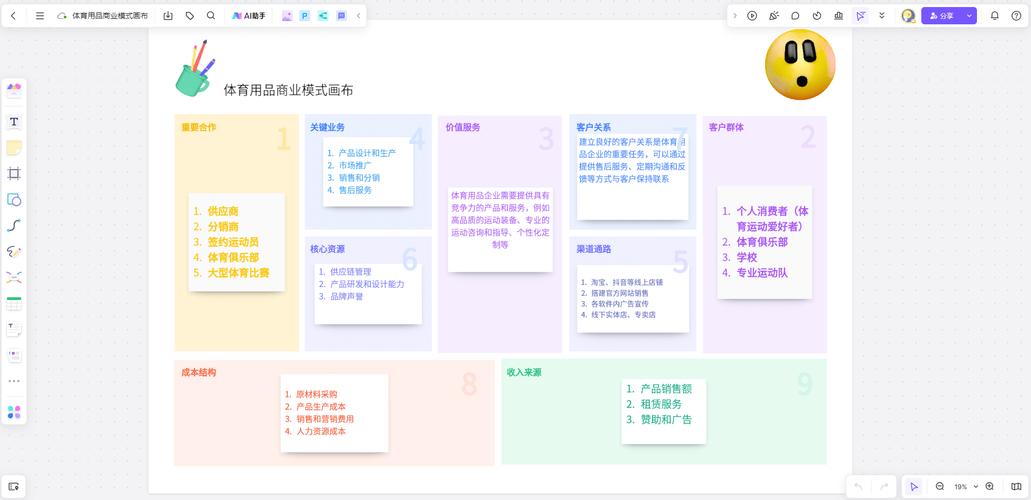
Task: Select the canvas title 体育用品商业模式画布
Action: tap(289, 90)
